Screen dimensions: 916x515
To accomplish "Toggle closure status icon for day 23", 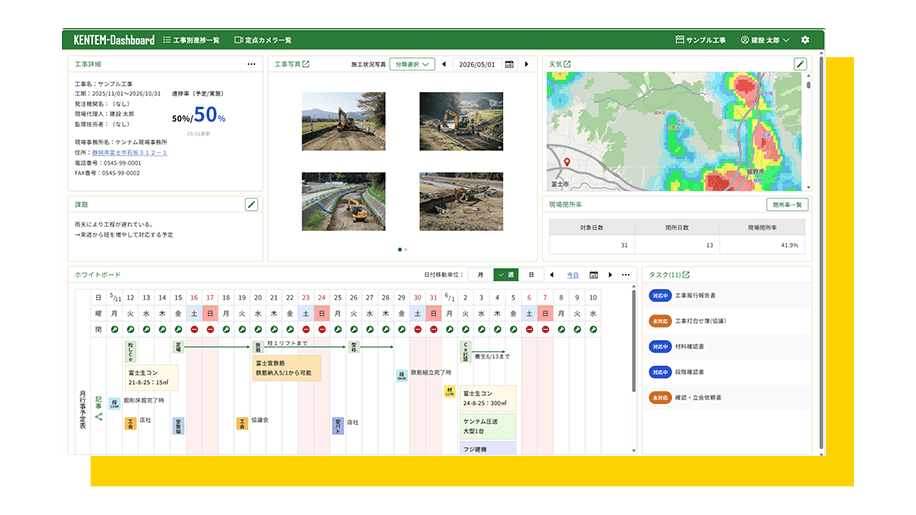I will (306, 329).
